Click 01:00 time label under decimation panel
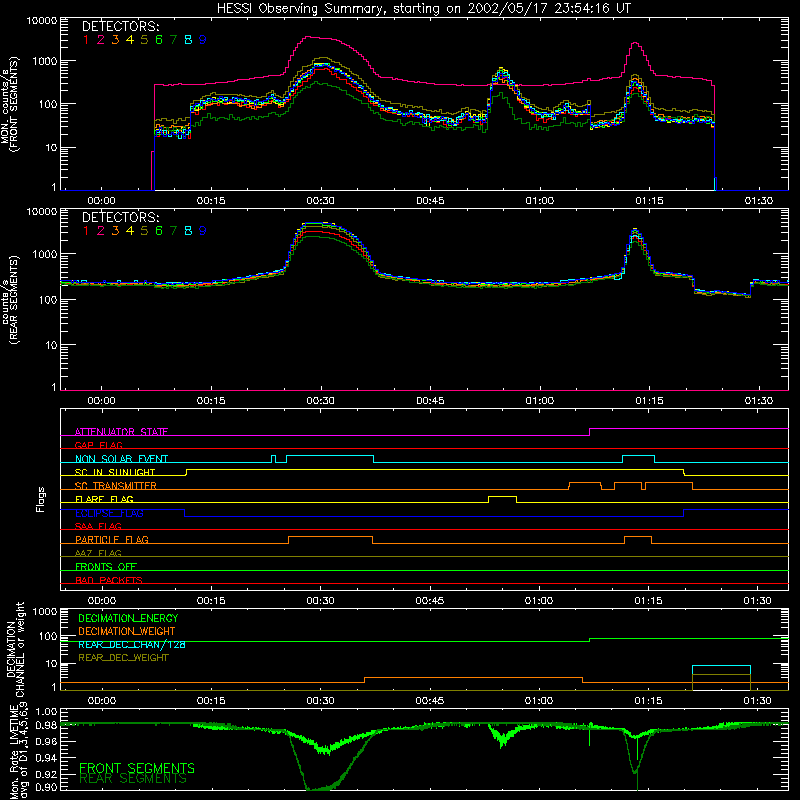The height and width of the screenshot is (800, 800). tap(539, 701)
